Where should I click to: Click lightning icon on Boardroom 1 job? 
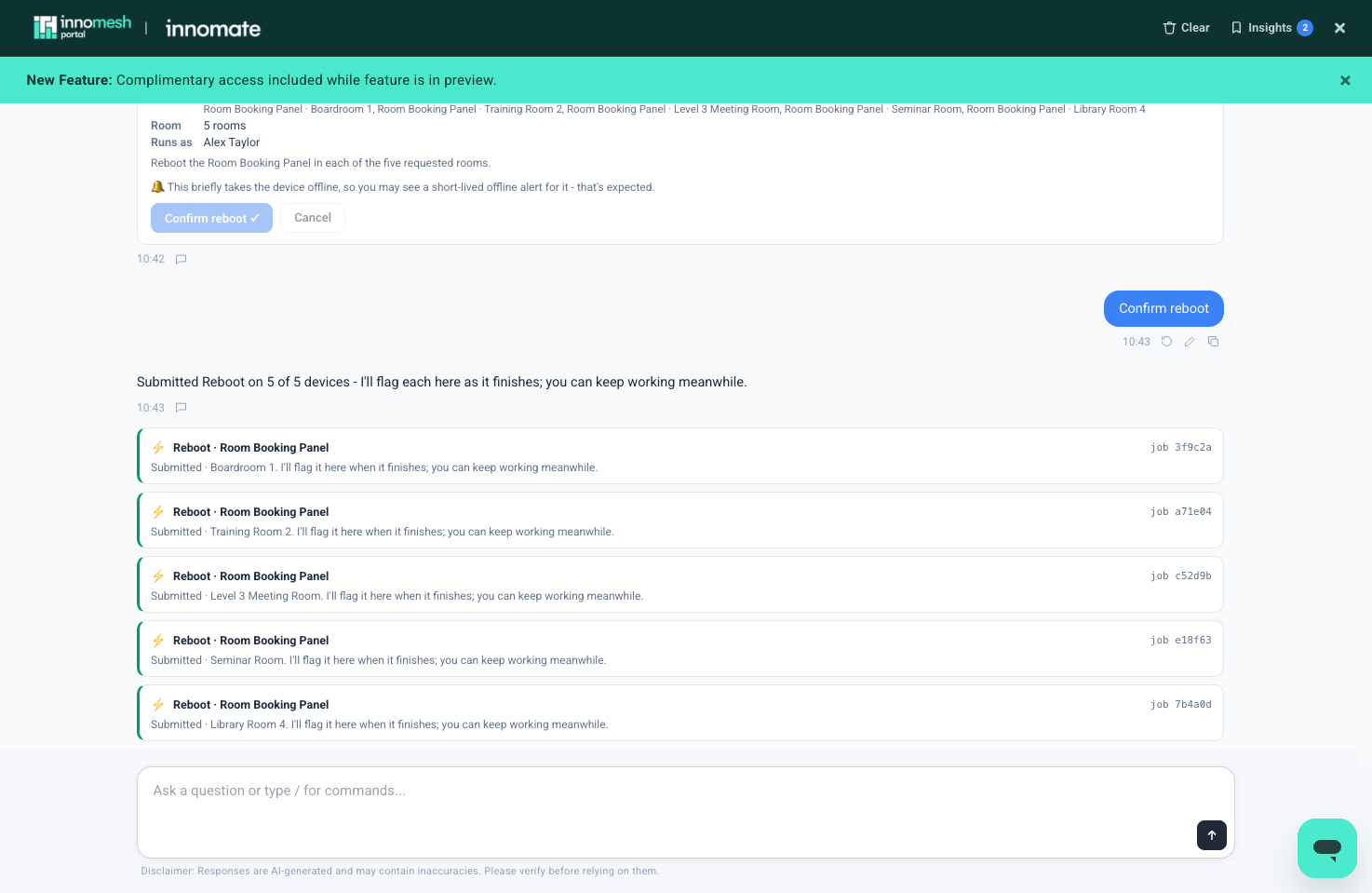(x=158, y=448)
